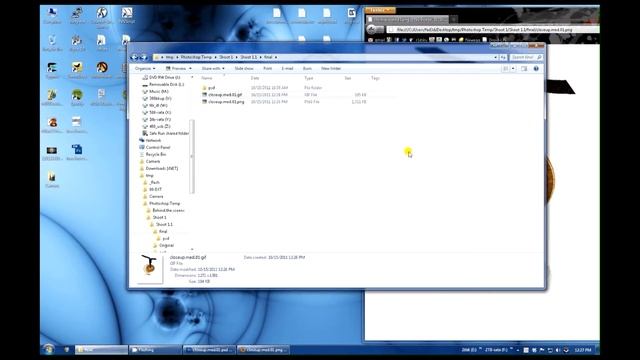Click the Preview toolbar button
The width and height of the screenshot is (640, 360).
[176, 69]
